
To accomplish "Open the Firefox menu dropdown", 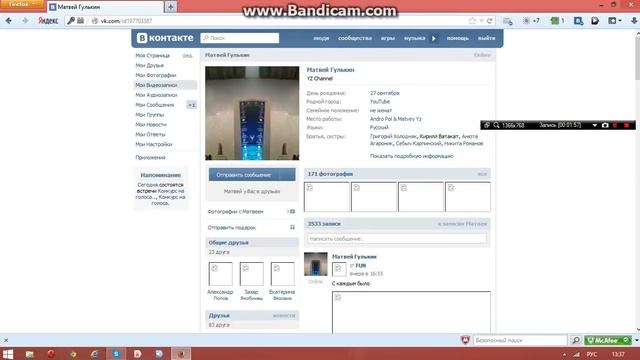I will click(x=21, y=4).
